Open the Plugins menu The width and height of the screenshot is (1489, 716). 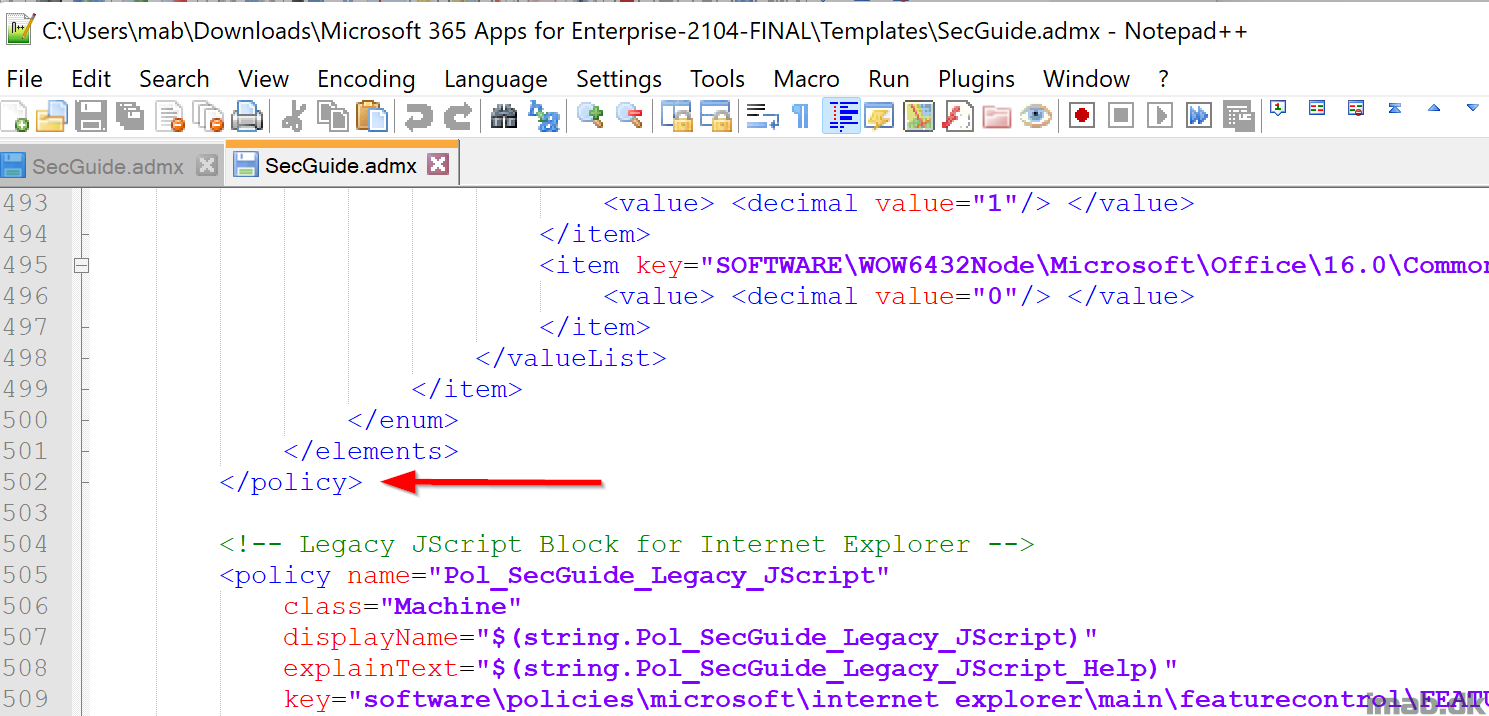[x=976, y=79]
